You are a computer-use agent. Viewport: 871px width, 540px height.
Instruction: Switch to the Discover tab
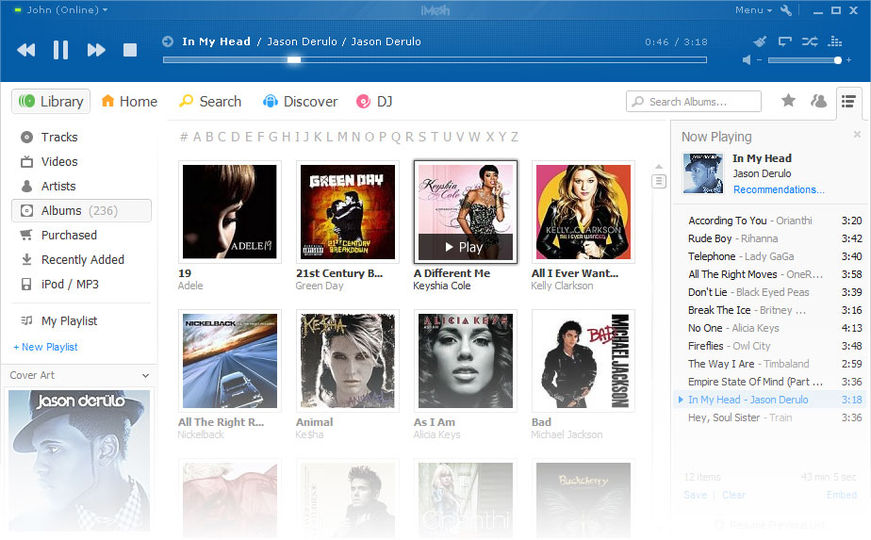click(300, 102)
